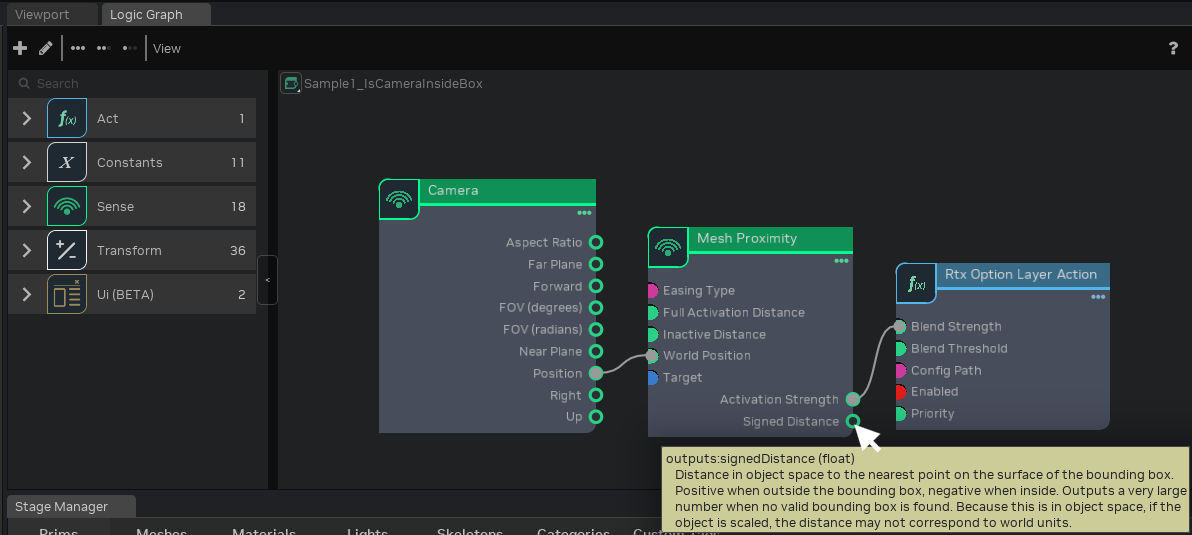Open the Mesh Proximity node three-dots menu

pos(841,261)
